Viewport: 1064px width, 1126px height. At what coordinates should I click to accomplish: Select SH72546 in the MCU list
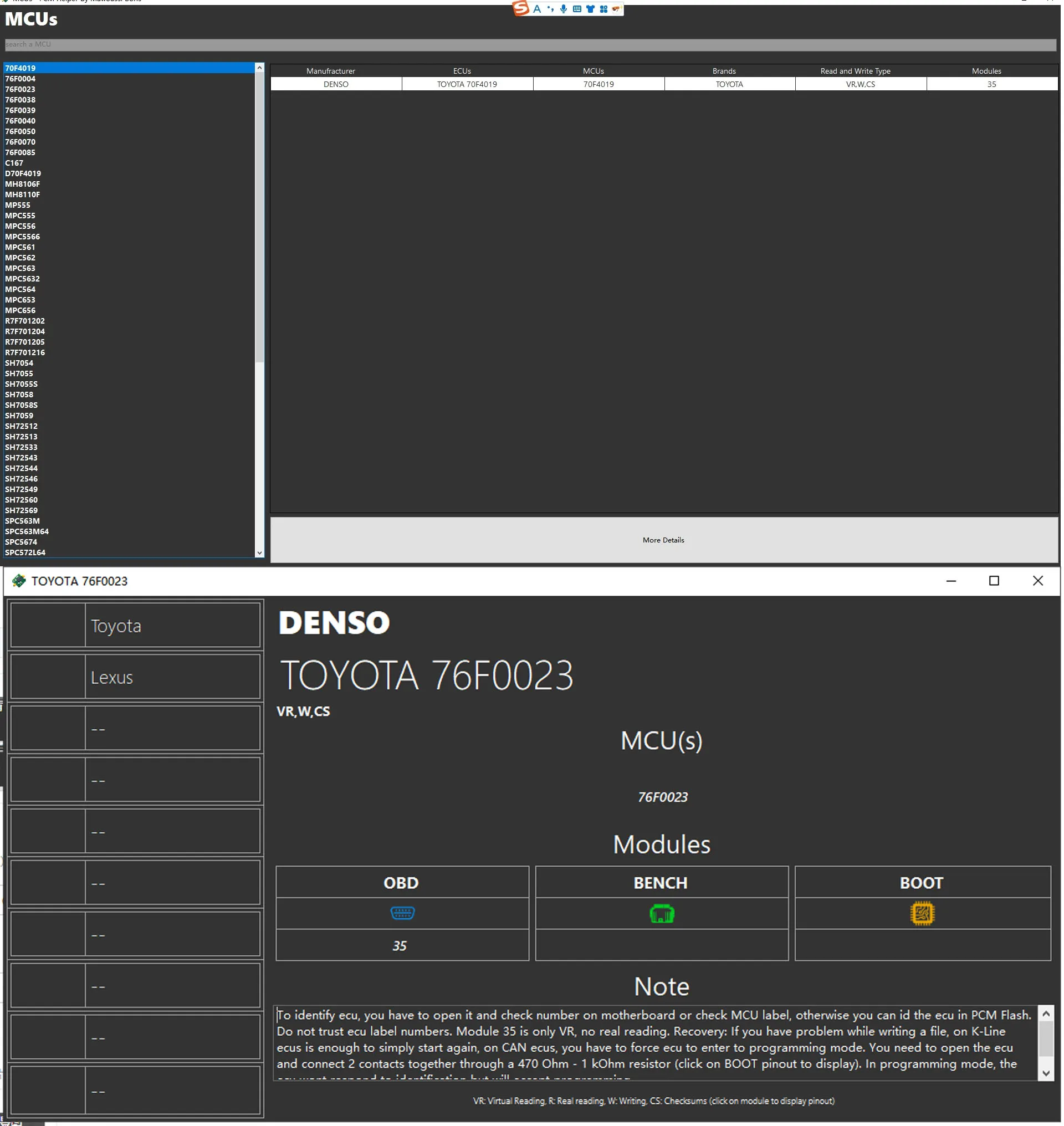pyautogui.click(x=22, y=479)
